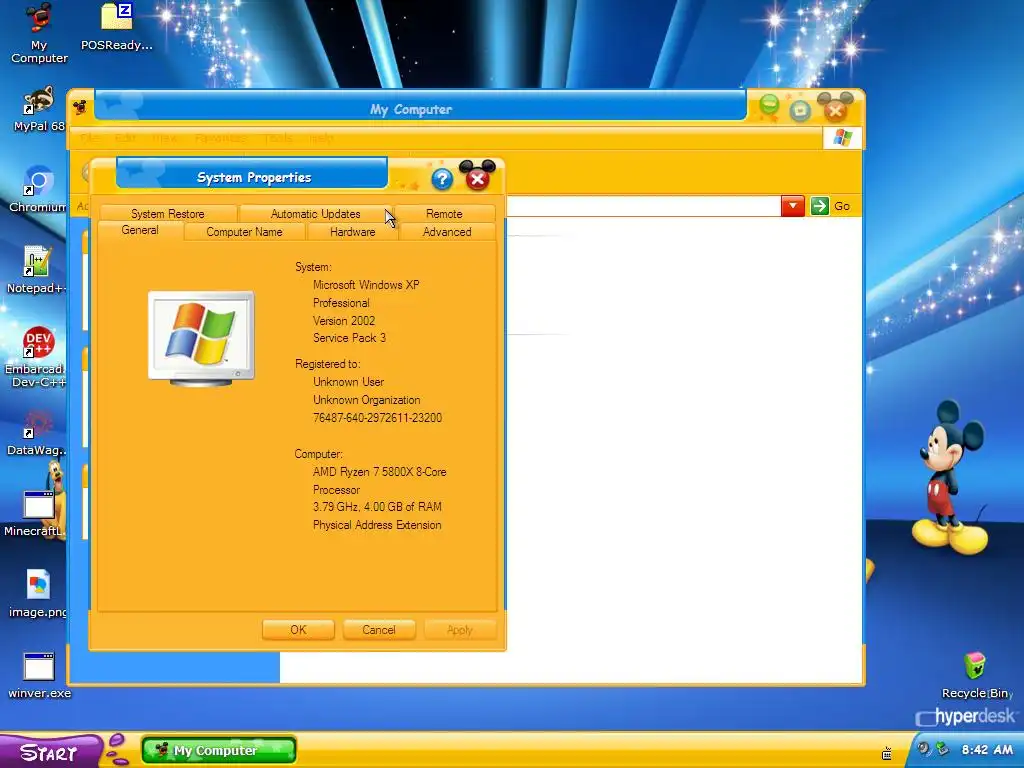Switch to the Advanced tab
Image resolution: width=1024 pixels, height=768 pixels.
tap(447, 232)
